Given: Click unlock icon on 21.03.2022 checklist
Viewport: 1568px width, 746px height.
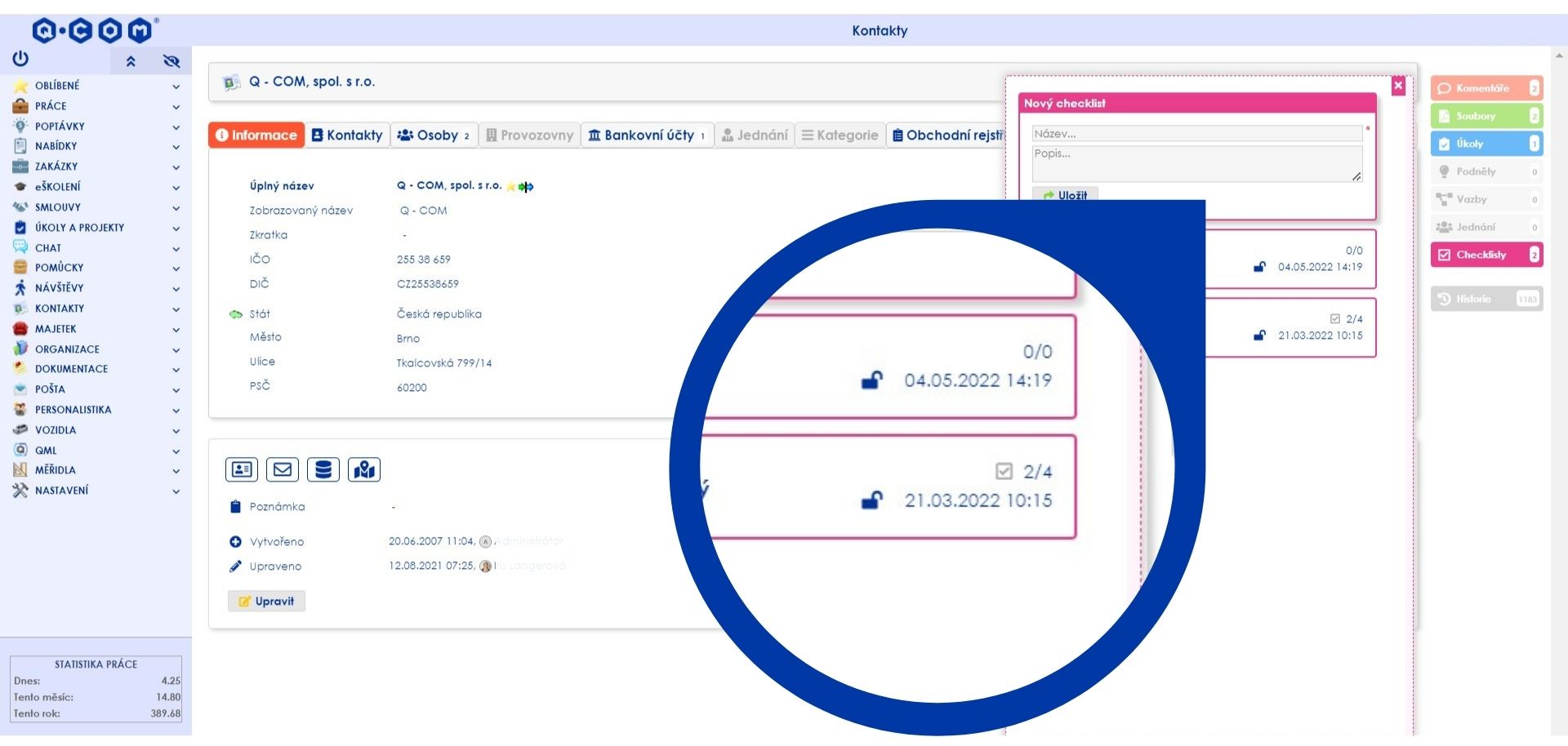Looking at the screenshot, I should click(1260, 335).
